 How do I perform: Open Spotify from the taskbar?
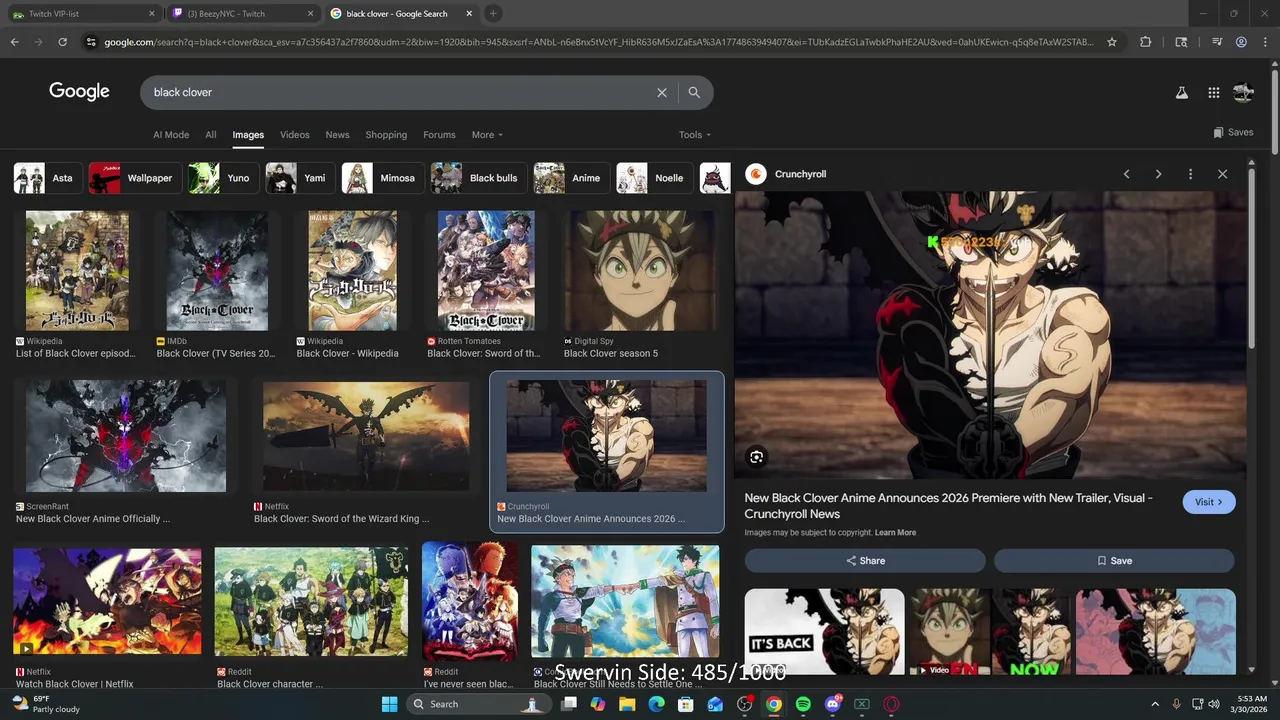[803, 704]
